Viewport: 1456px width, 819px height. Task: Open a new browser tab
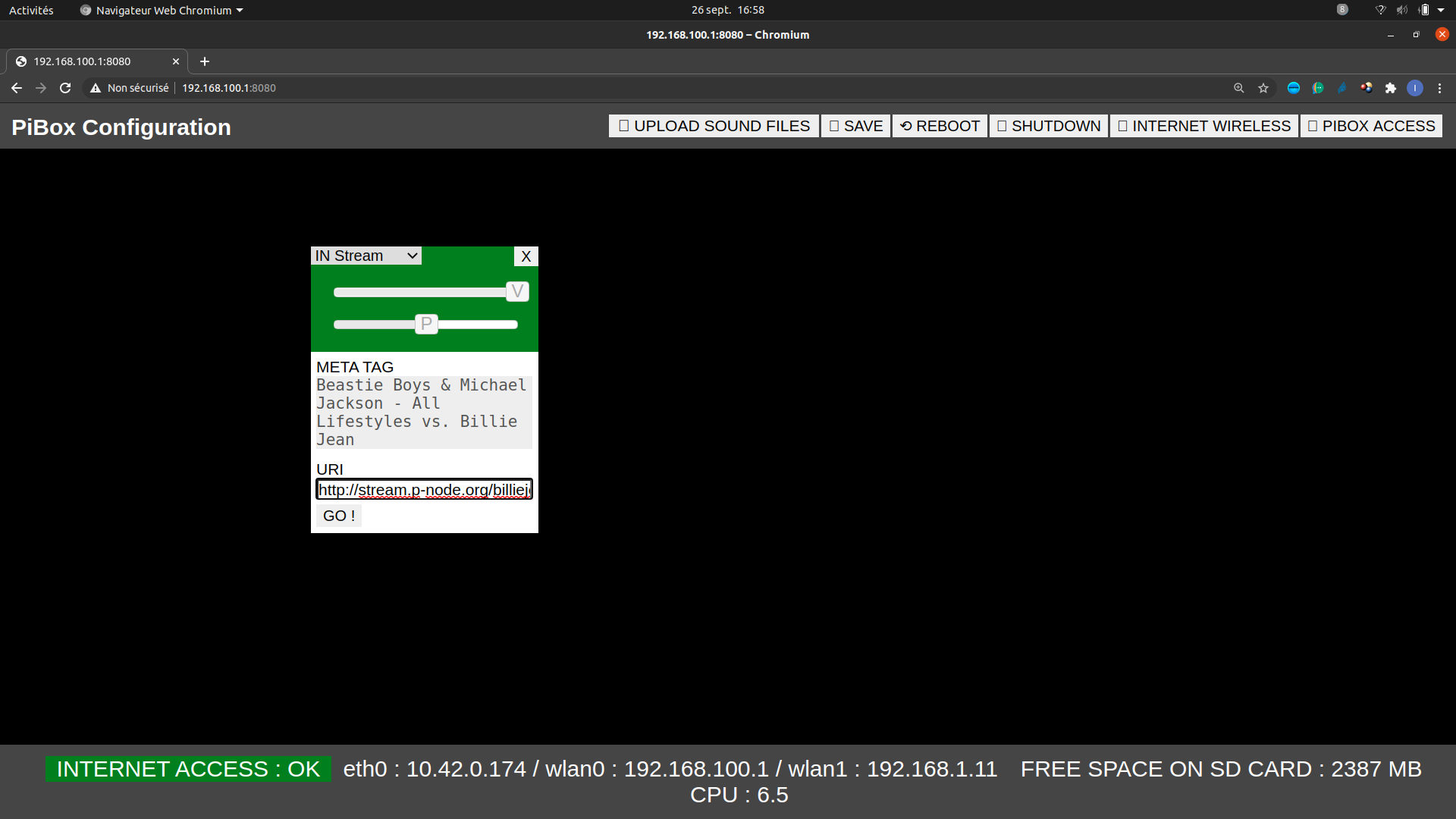tap(205, 61)
